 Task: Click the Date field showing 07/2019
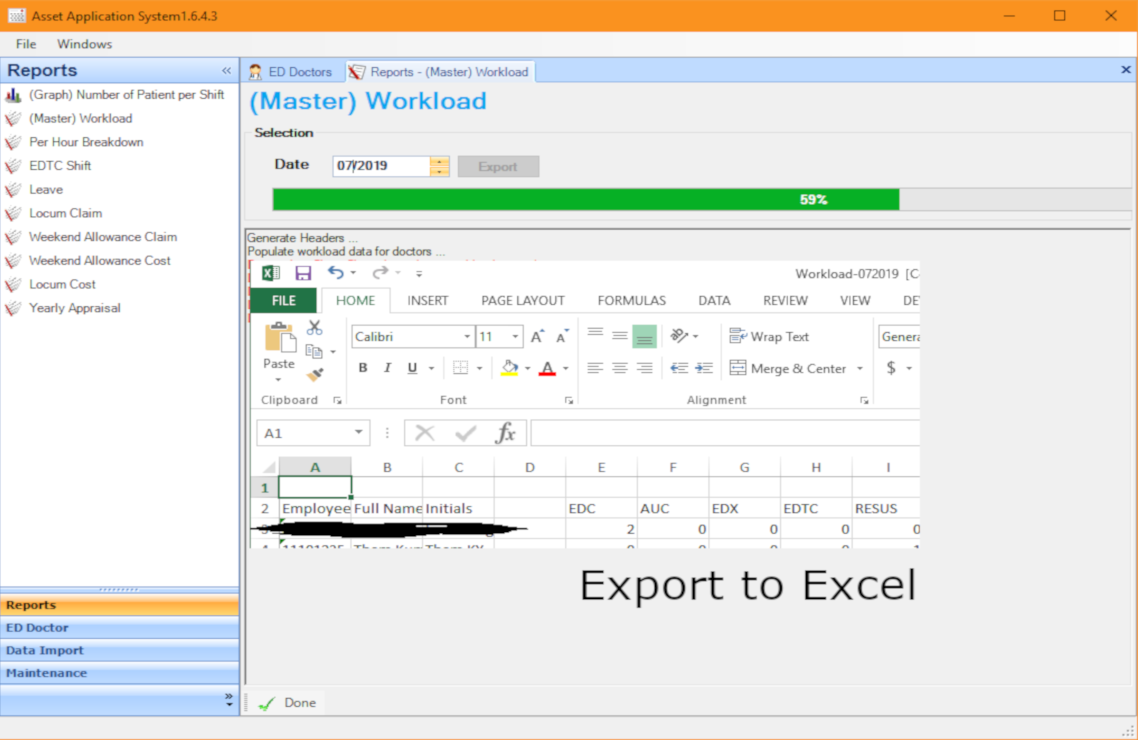380,166
